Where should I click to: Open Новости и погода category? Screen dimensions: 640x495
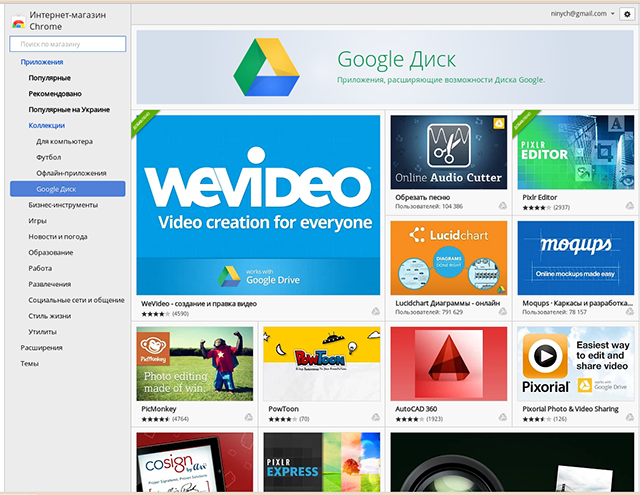58,237
